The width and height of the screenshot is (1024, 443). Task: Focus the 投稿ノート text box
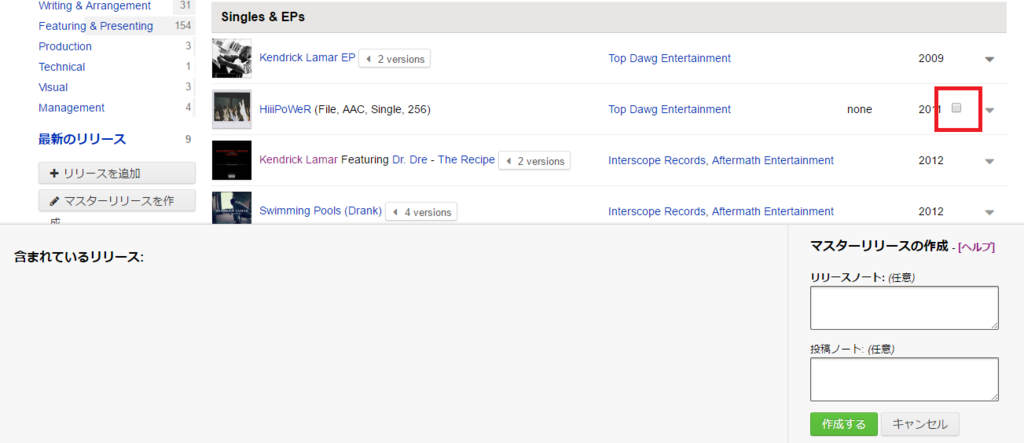click(904, 379)
